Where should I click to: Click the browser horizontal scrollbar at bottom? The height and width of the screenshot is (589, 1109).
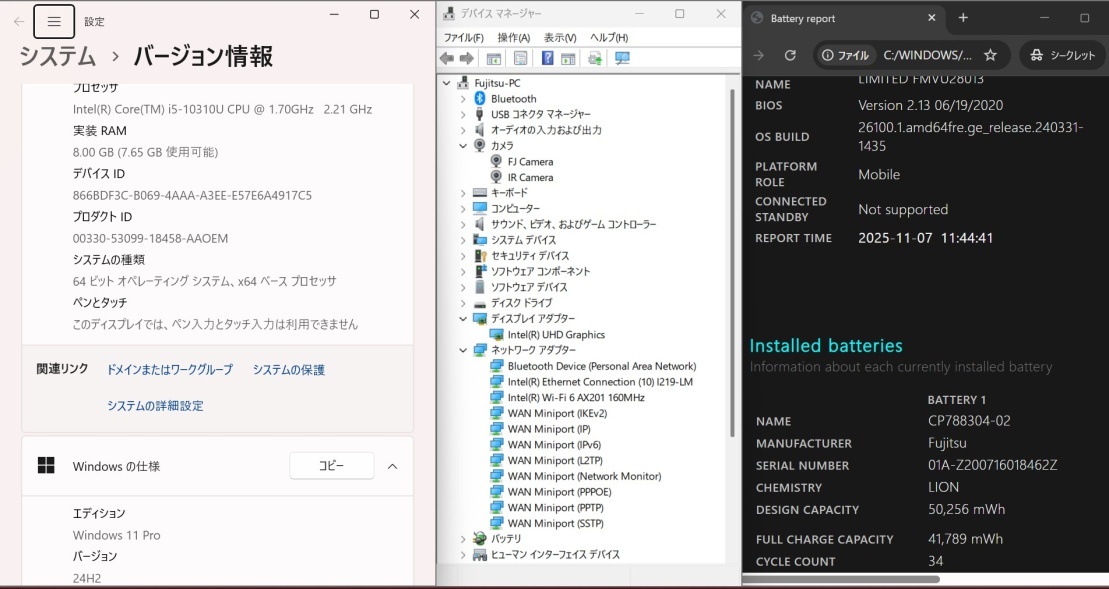tap(840, 579)
